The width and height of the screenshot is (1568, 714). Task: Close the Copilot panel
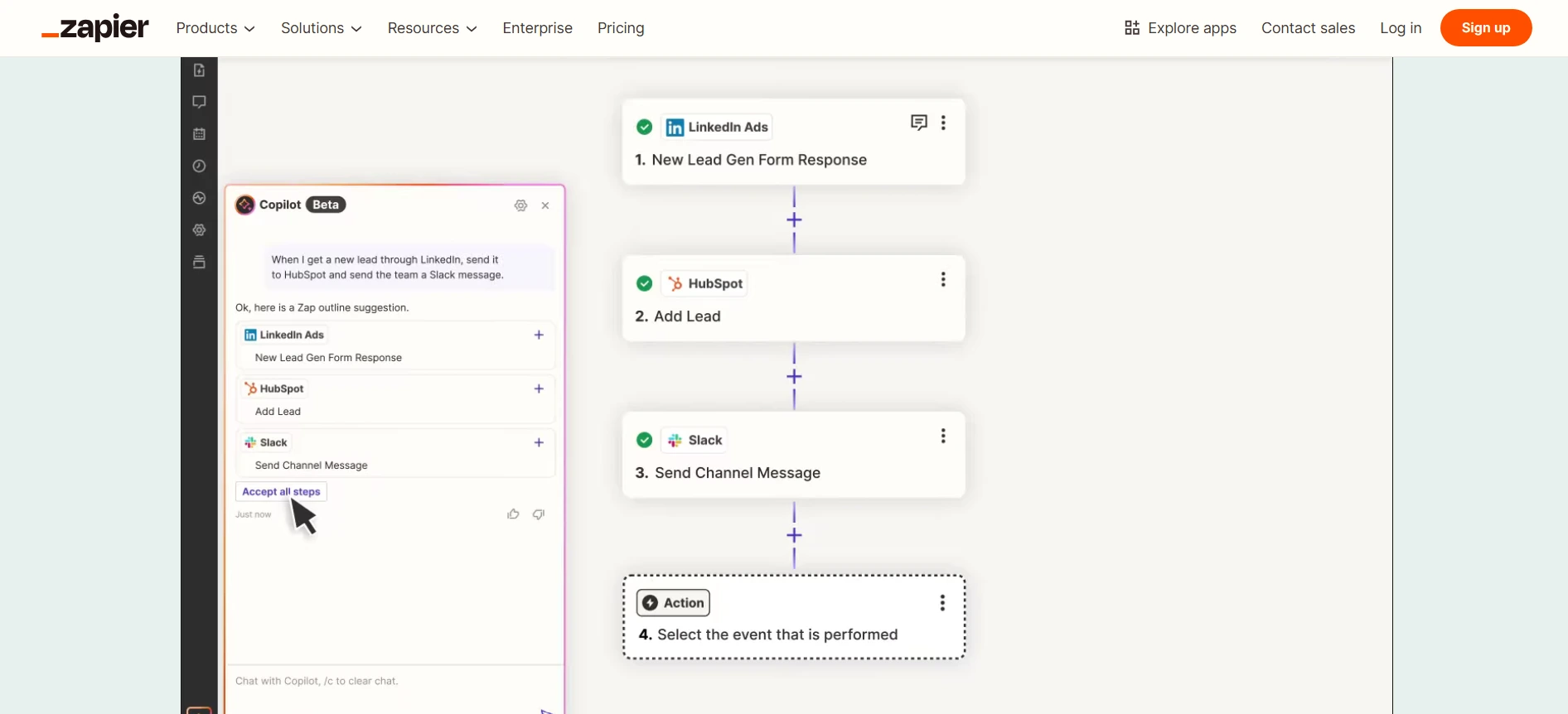(x=545, y=205)
